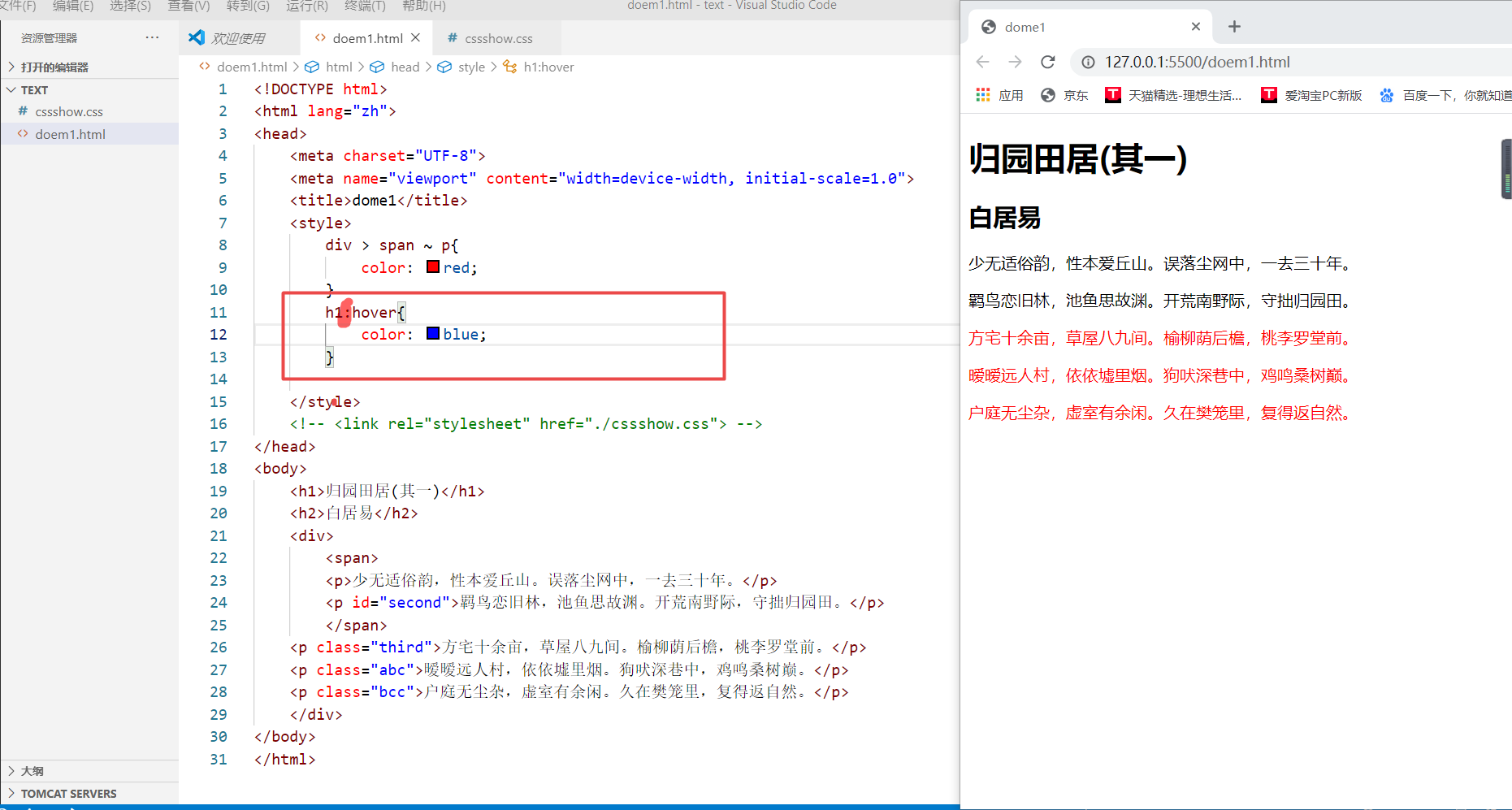The width and height of the screenshot is (1512, 810).
Task: Open the 终端(T) menu
Action: [x=364, y=6]
